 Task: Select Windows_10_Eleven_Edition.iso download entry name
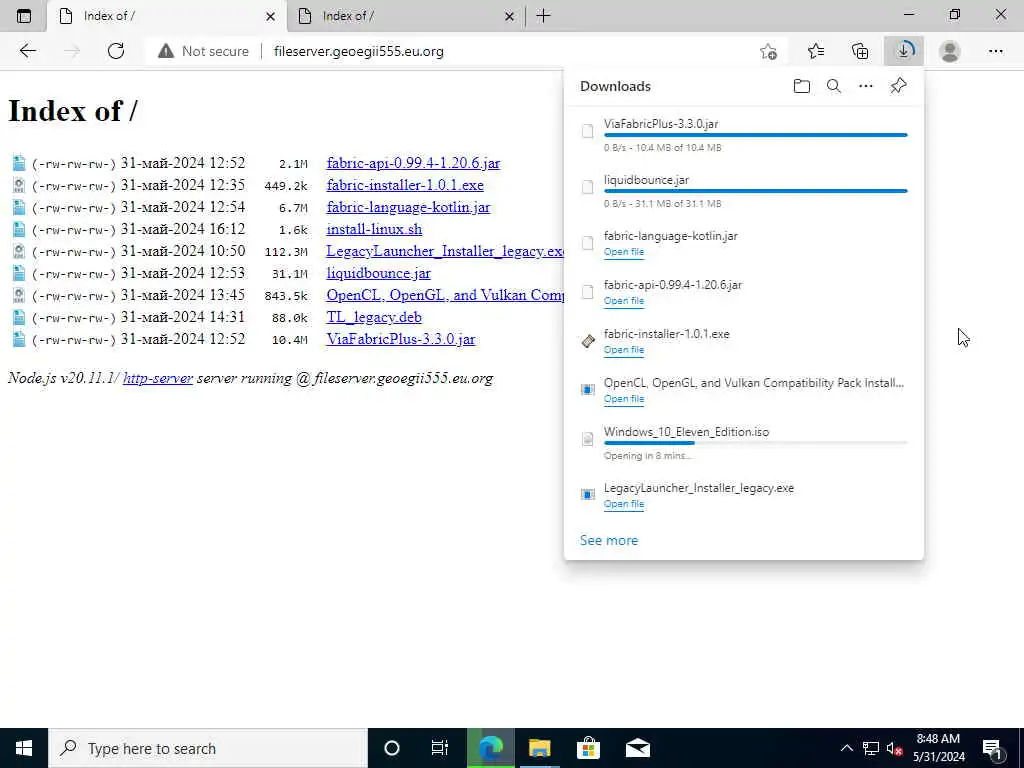[686, 432]
